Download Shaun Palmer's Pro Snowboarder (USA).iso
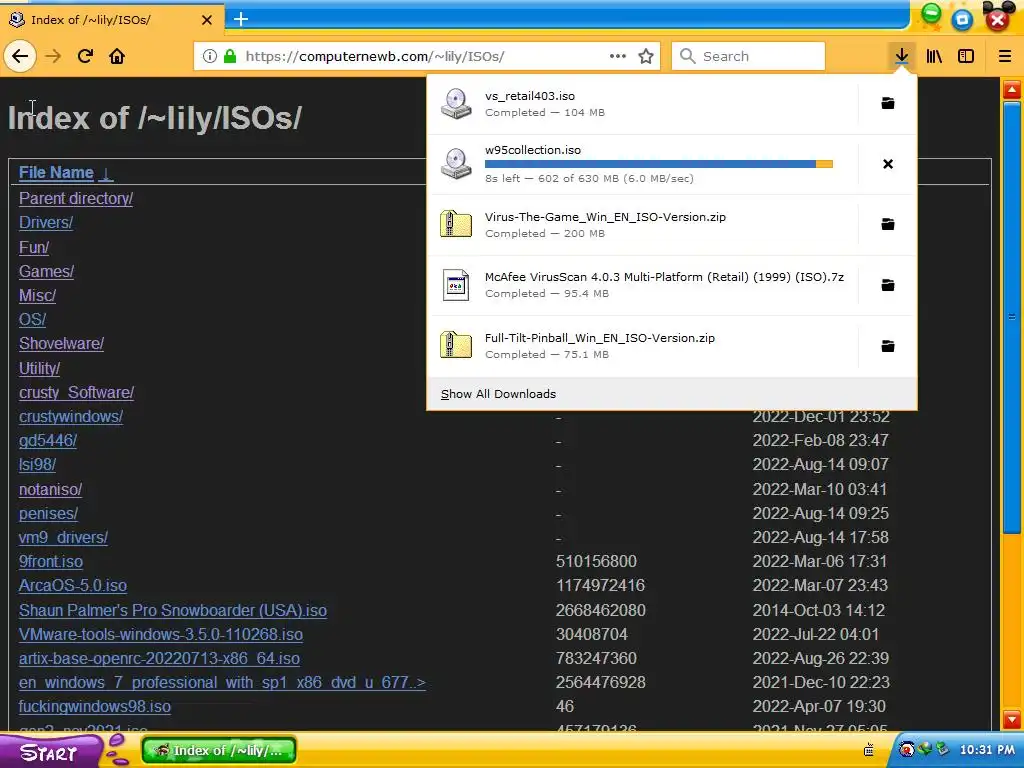This screenshot has height=768, width=1024. [172, 611]
